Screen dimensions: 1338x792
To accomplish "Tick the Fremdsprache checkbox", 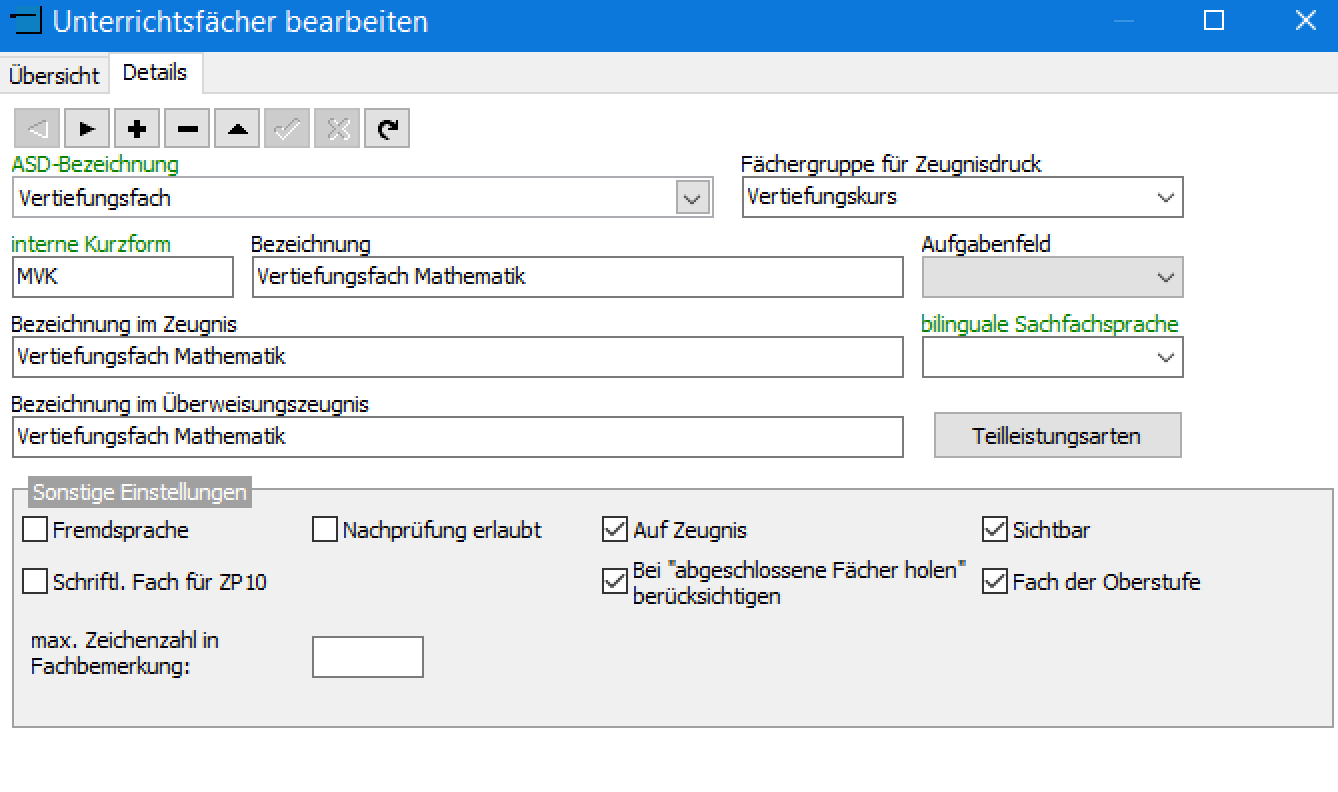I will coord(35,529).
